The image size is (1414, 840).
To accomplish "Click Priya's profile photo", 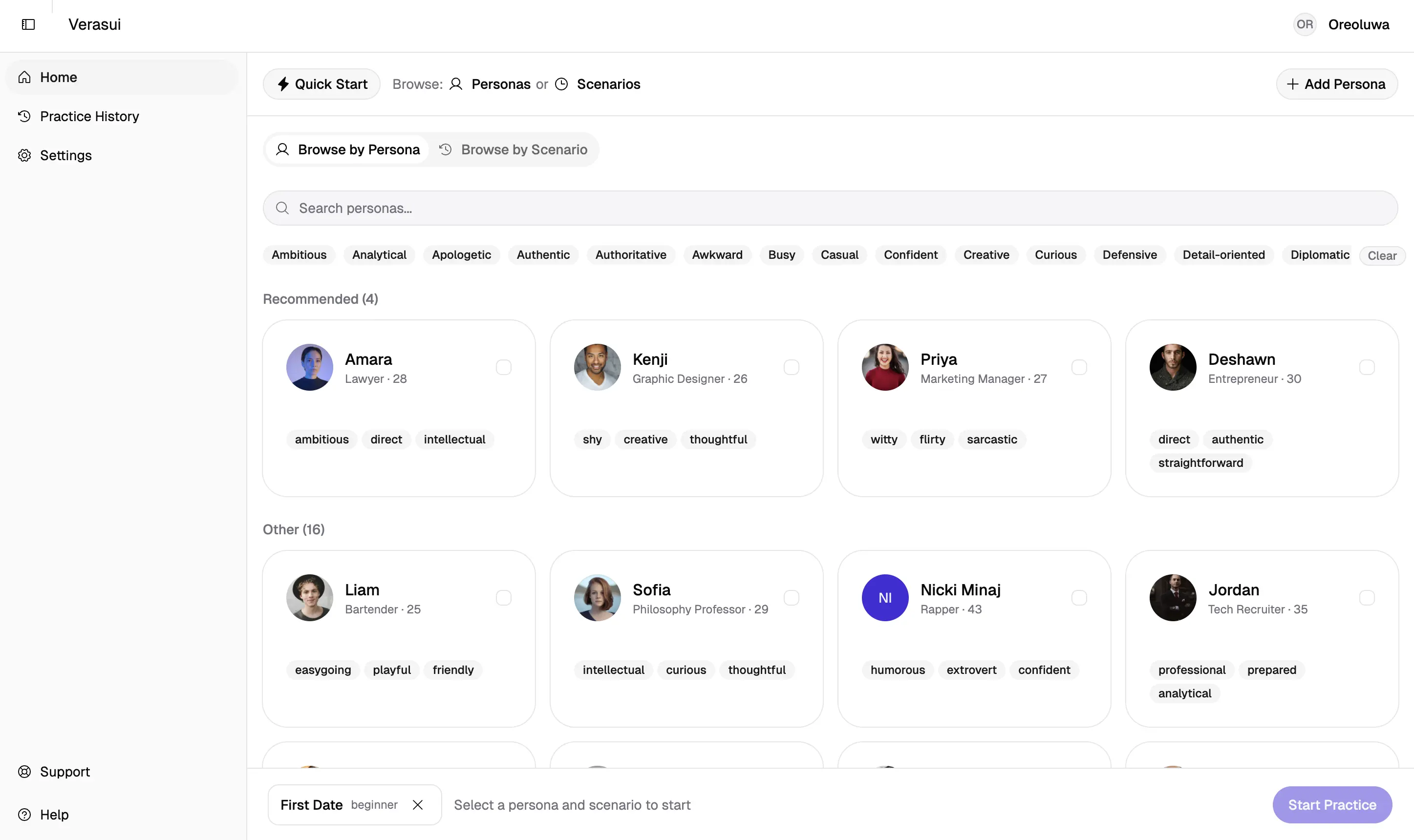I will [885, 367].
